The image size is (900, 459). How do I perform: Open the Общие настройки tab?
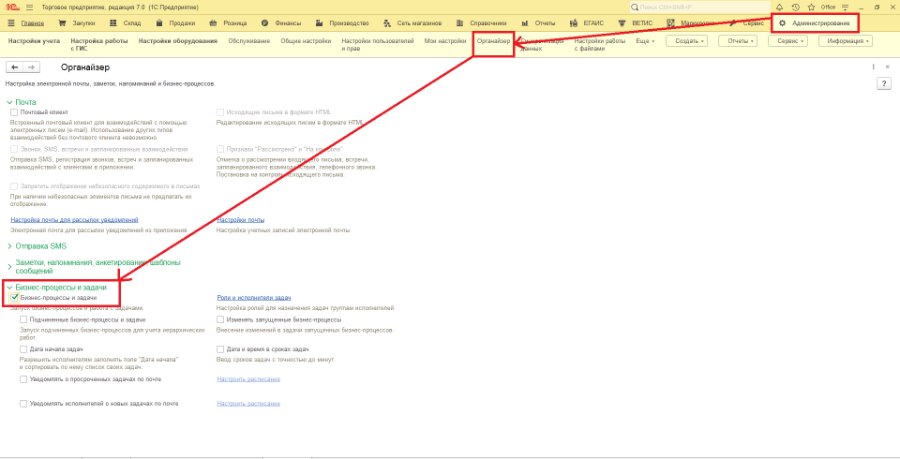pos(306,41)
